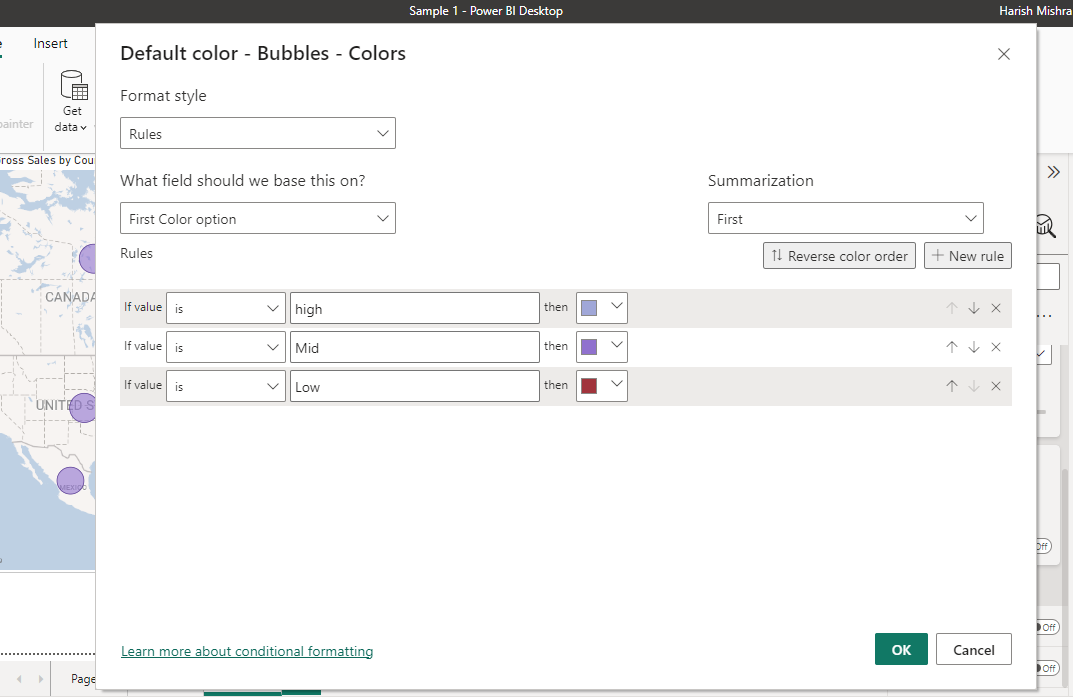Move the Mid rule down
This screenshot has width=1073, height=697.
974,347
